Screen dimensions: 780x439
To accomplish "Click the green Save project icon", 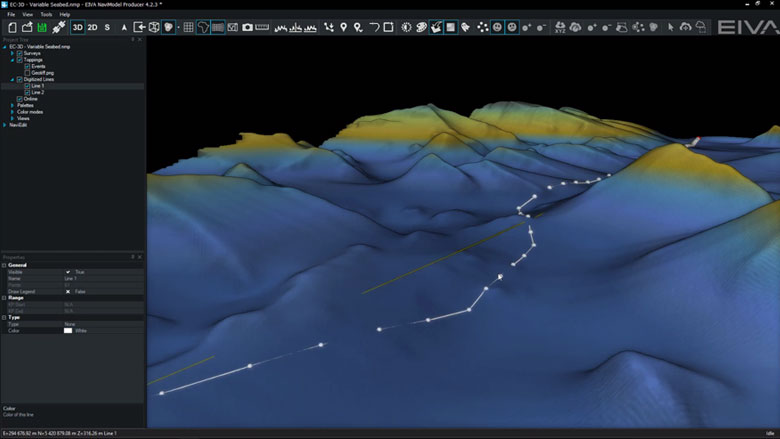I will (42, 27).
